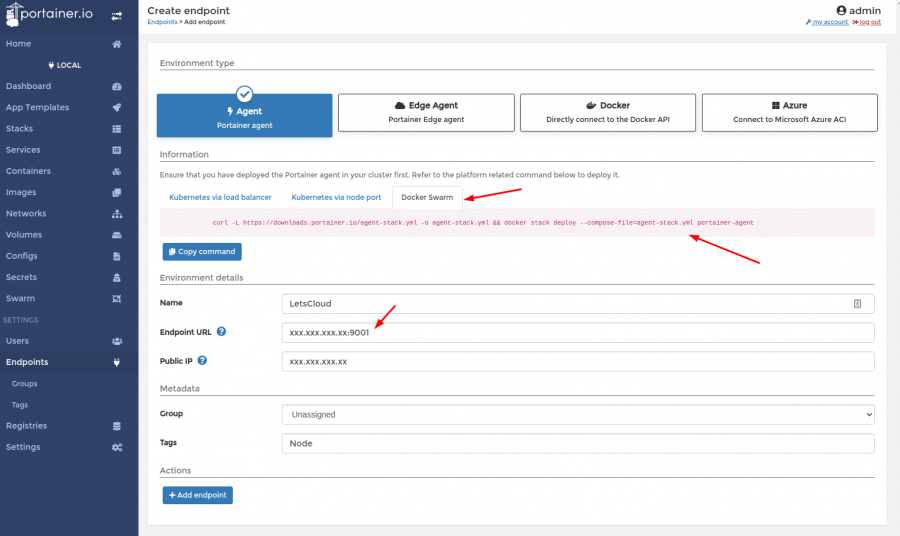This screenshot has height=536, width=900.
Task: Select the Azure ACI environment type
Action: [789, 112]
